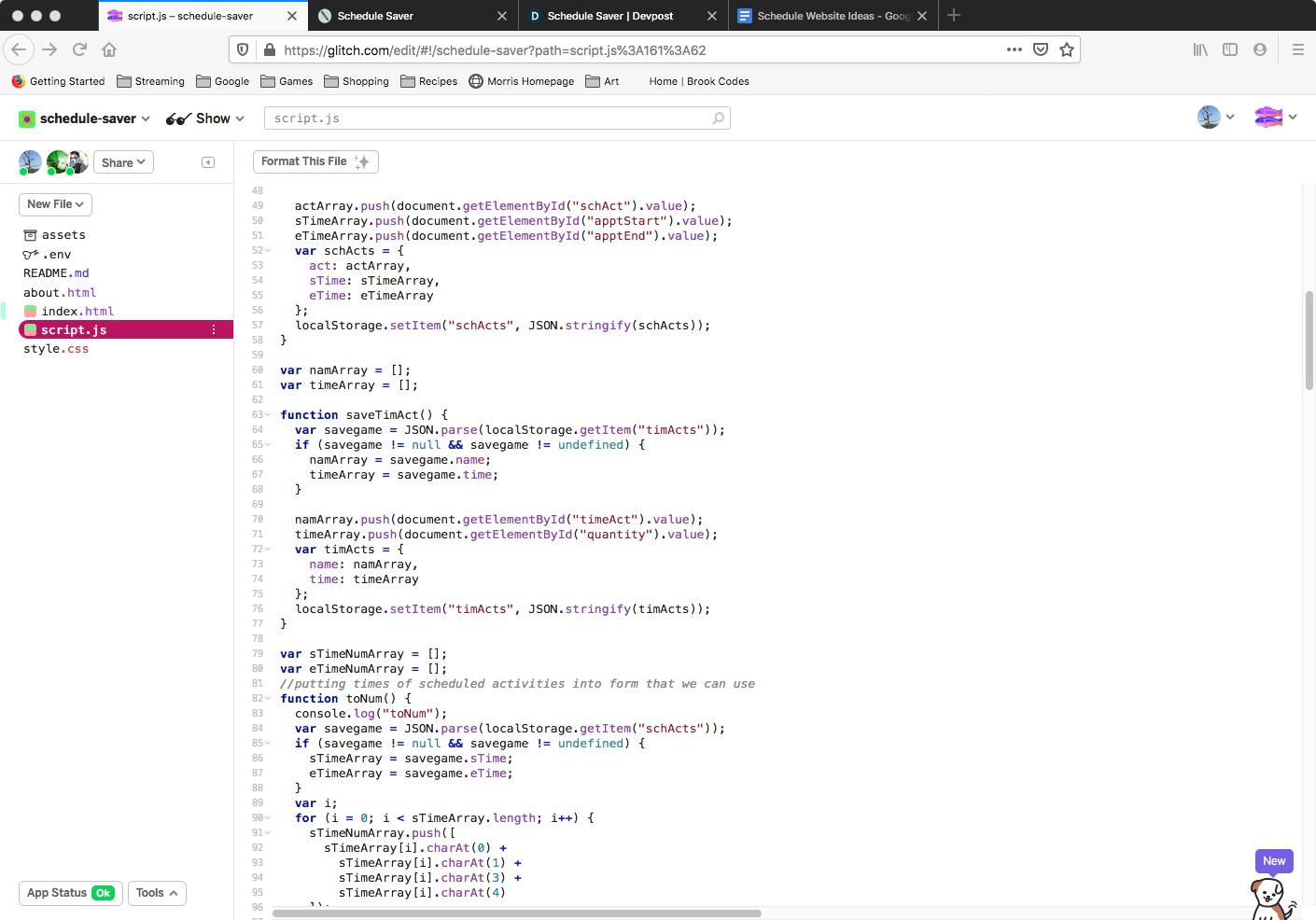Open a new browser tab
The height and width of the screenshot is (920, 1316).
(954, 16)
